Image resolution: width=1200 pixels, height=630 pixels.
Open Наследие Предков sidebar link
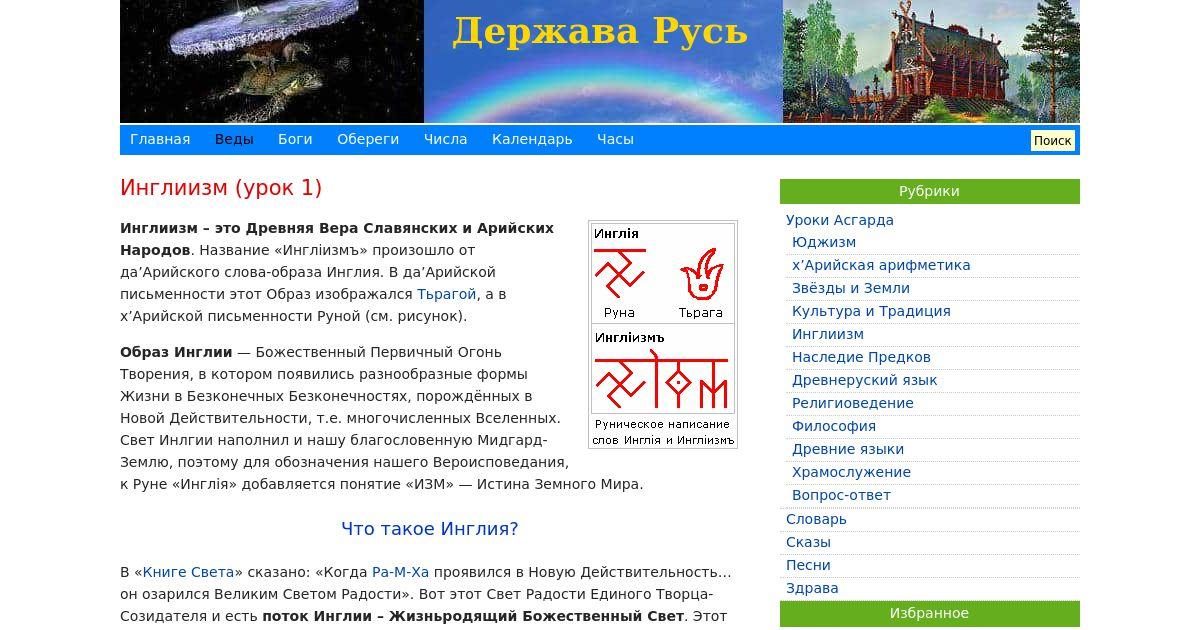(861, 357)
